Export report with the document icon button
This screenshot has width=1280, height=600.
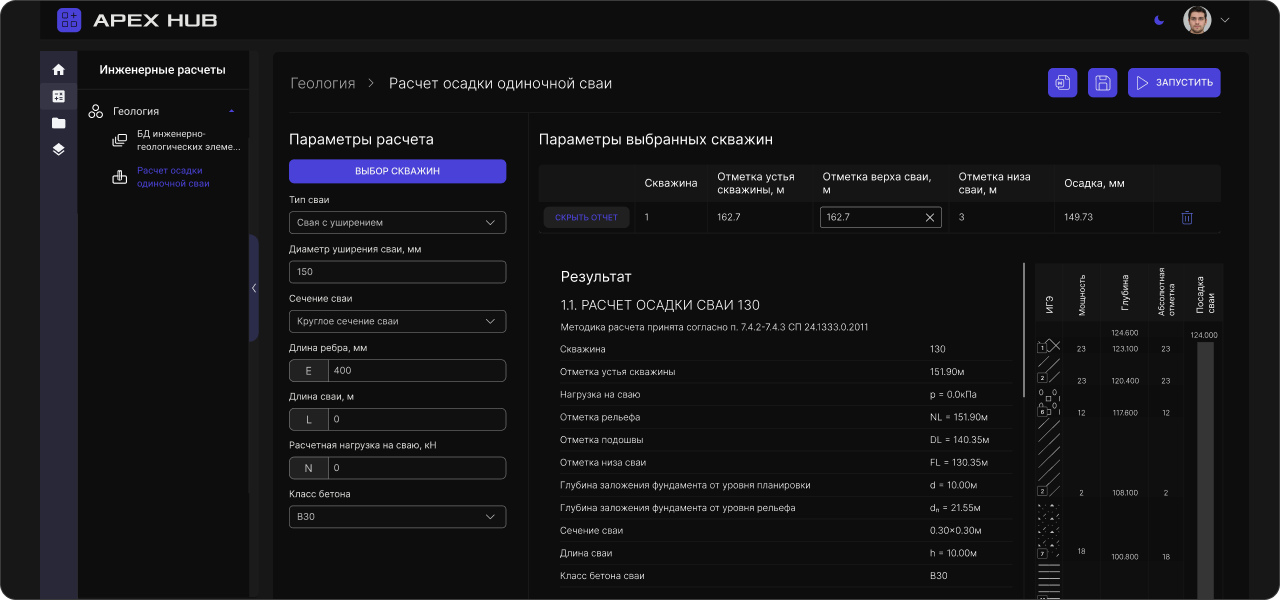(x=1062, y=83)
